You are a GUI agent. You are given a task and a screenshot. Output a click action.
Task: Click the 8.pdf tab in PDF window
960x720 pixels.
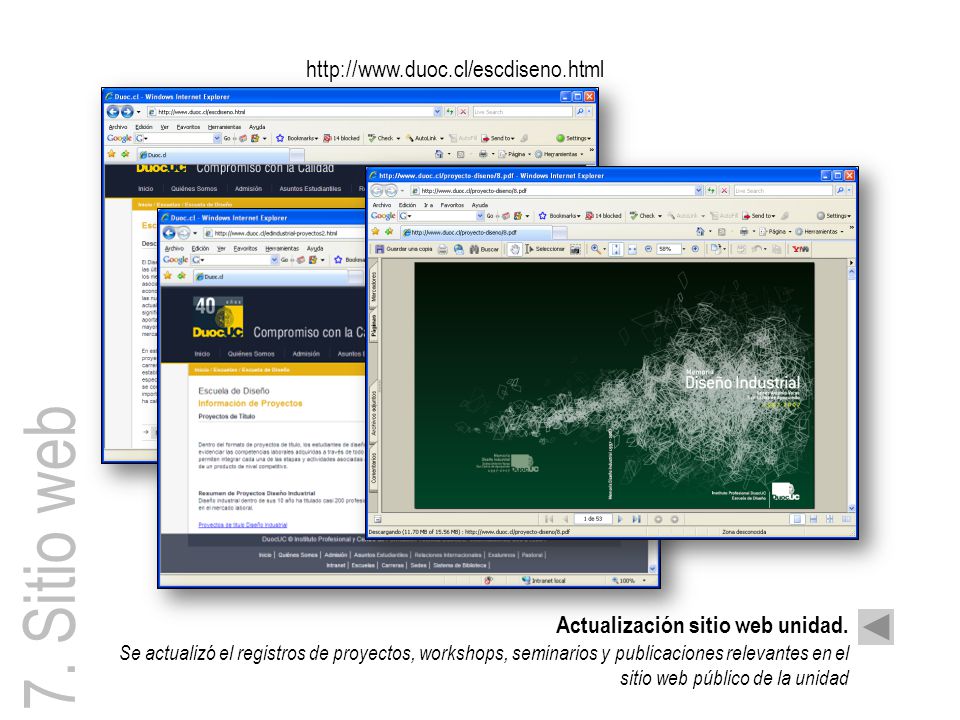pyautogui.click(x=476, y=233)
